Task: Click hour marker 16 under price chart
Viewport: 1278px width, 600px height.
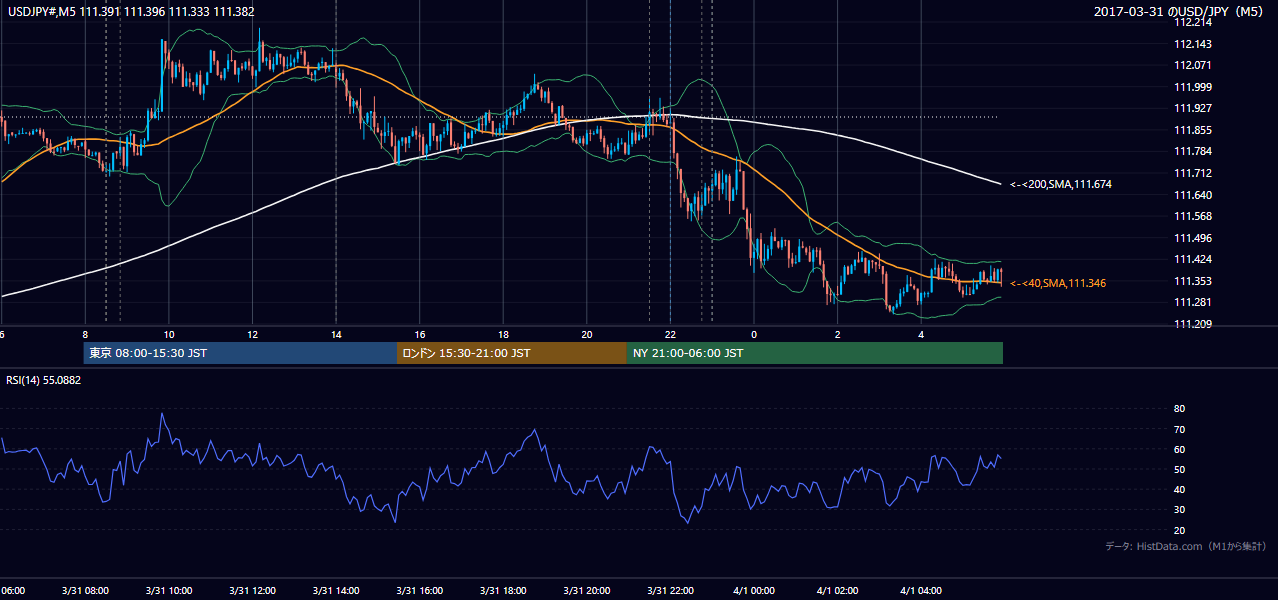Action: pos(420,335)
